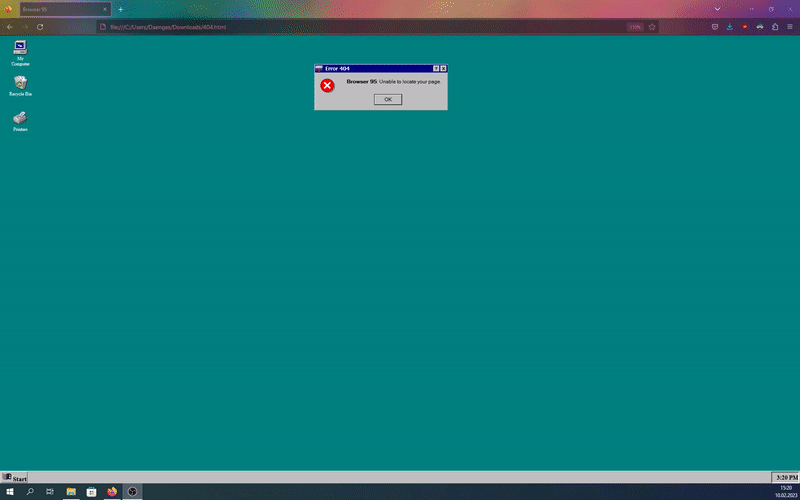Expand the list all tabs chevron
Screen dimensions: 800x500
[x=717, y=9]
